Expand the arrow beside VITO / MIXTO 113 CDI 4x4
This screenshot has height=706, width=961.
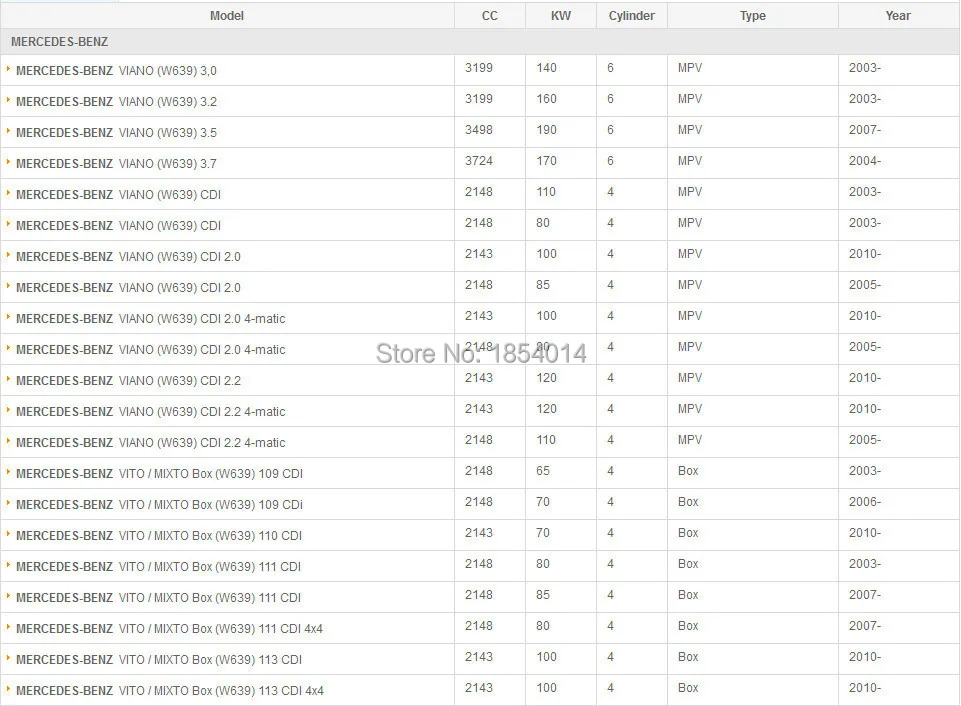pos(8,689)
